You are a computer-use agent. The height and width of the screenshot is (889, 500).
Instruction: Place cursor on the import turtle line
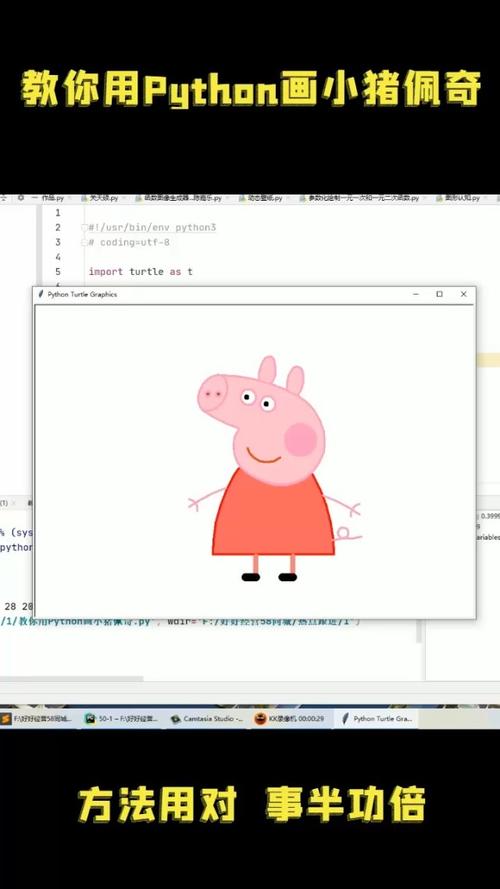[141, 272]
